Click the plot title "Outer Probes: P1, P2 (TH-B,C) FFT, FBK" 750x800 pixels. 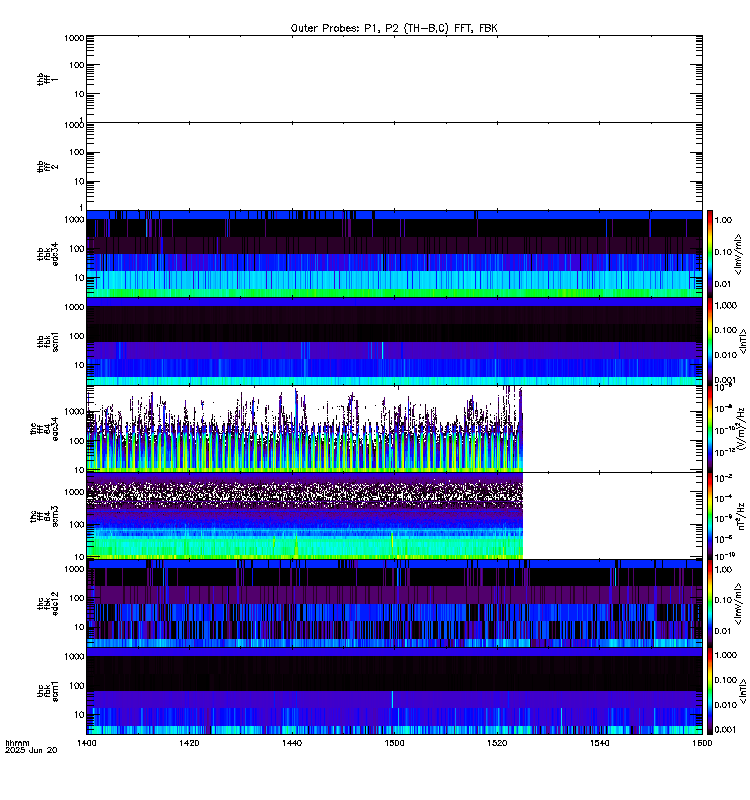(x=394, y=28)
